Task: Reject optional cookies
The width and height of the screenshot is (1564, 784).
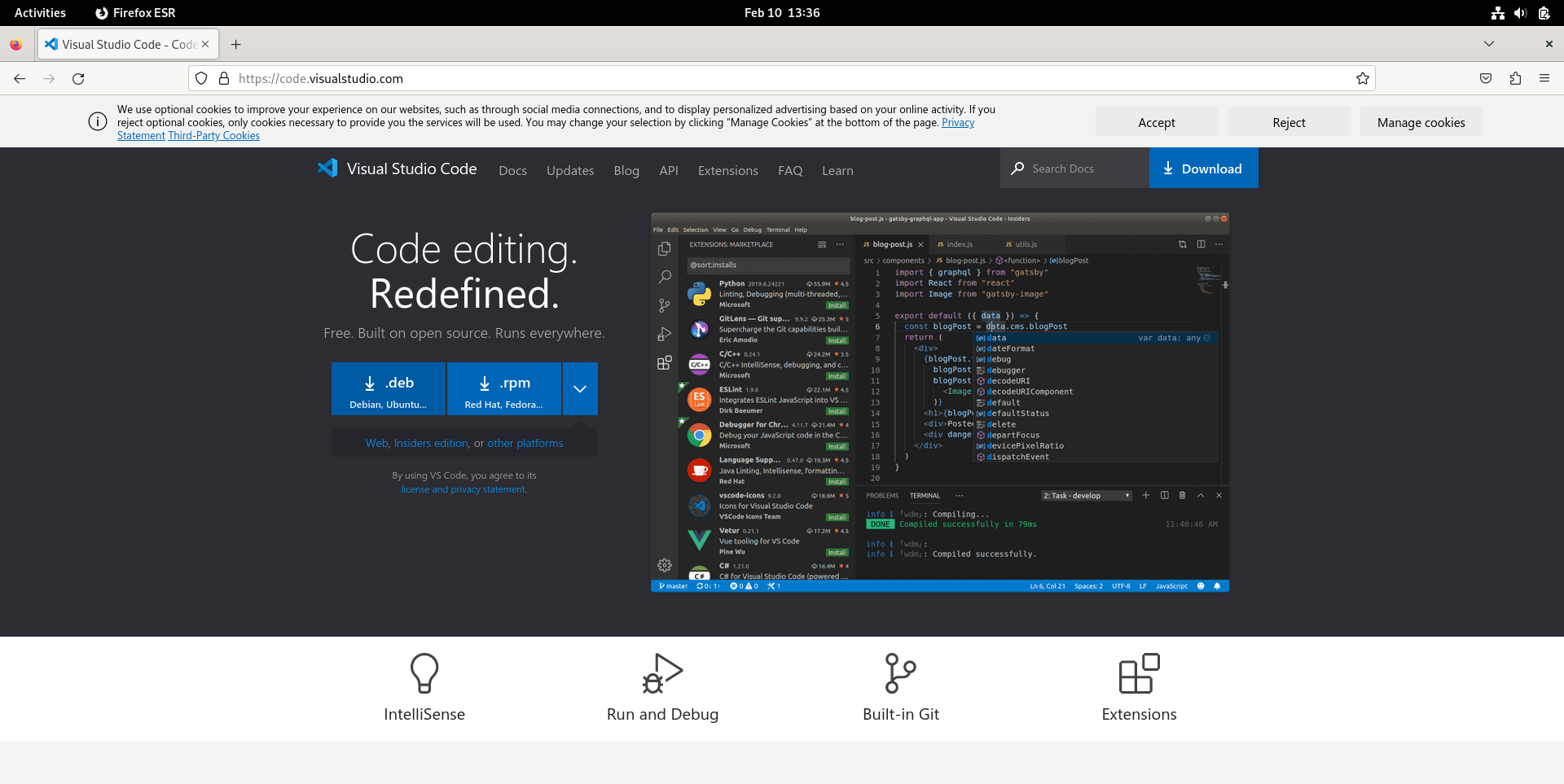Action: [x=1289, y=122]
